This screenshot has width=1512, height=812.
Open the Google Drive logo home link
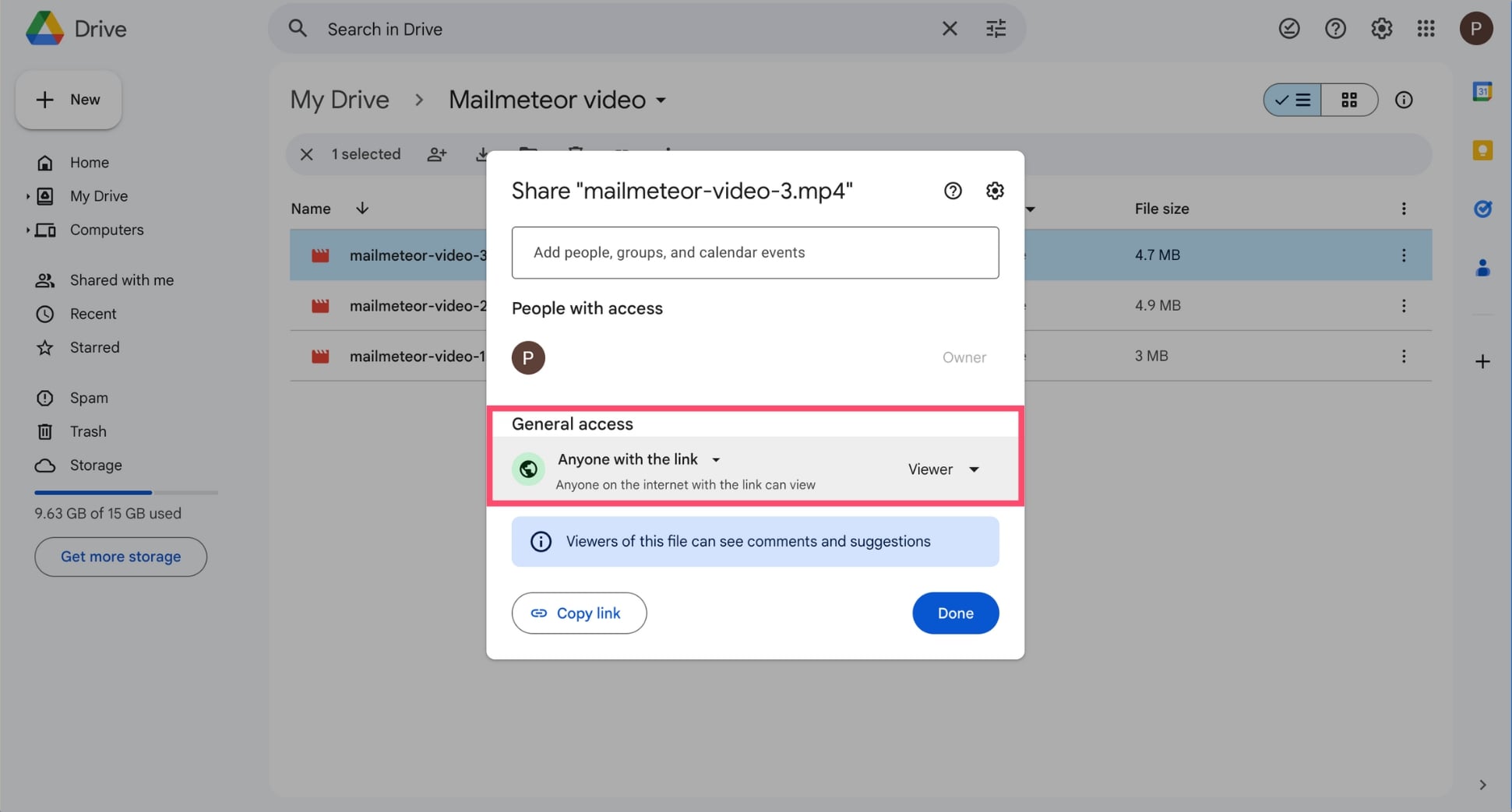[76, 29]
